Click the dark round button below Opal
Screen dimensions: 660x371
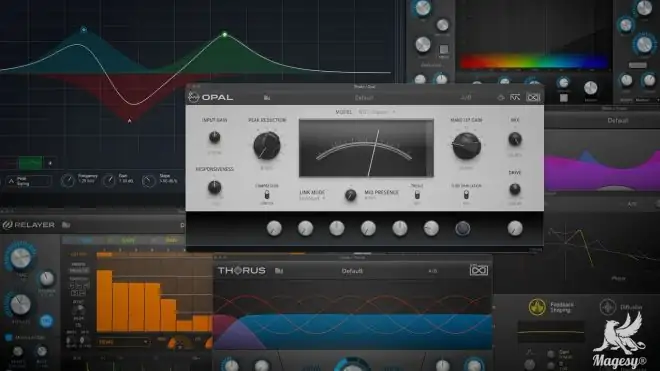pyautogui.click(x=462, y=228)
